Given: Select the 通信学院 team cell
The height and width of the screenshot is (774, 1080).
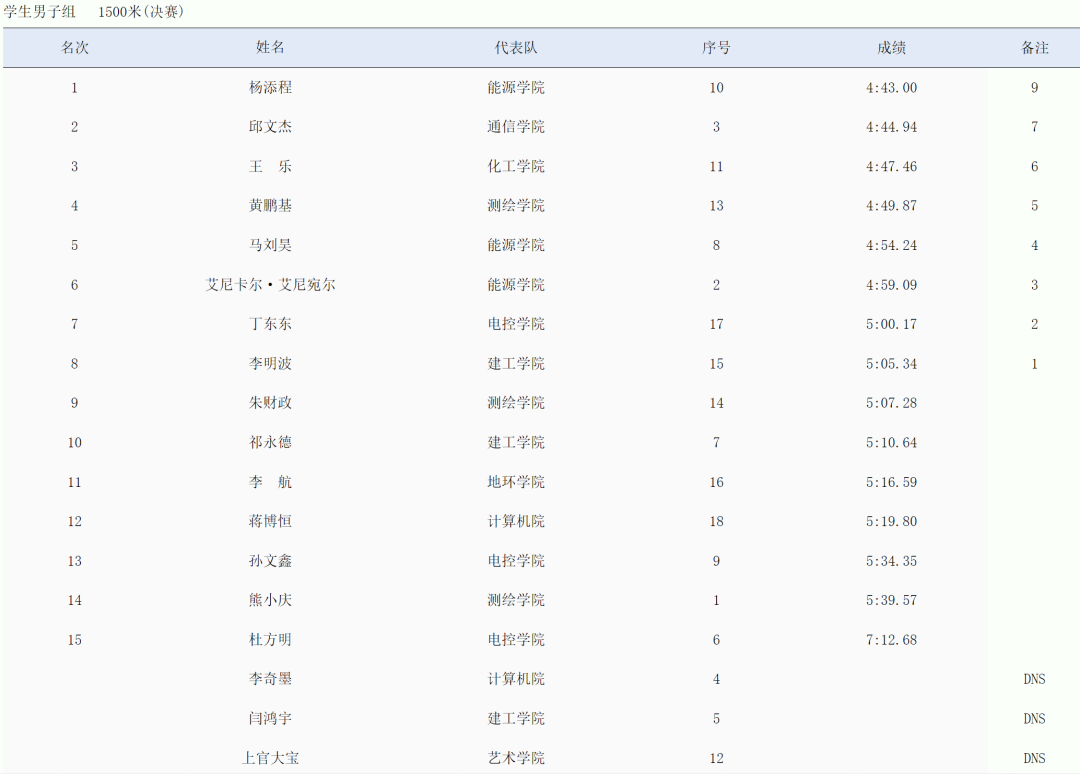Looking at the screenshot, I should click(516, 127).
